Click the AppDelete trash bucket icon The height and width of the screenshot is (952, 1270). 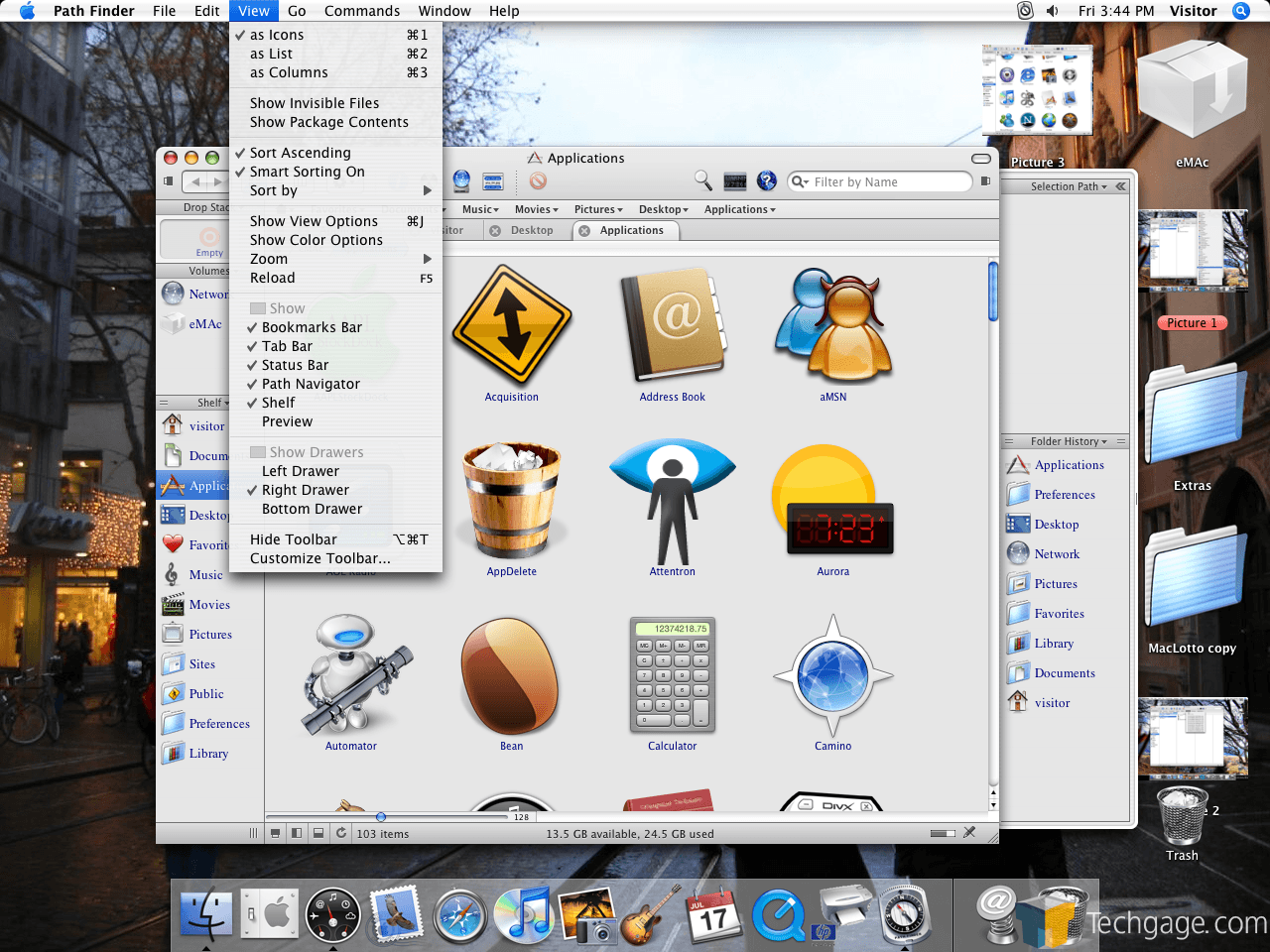[512, 501]
